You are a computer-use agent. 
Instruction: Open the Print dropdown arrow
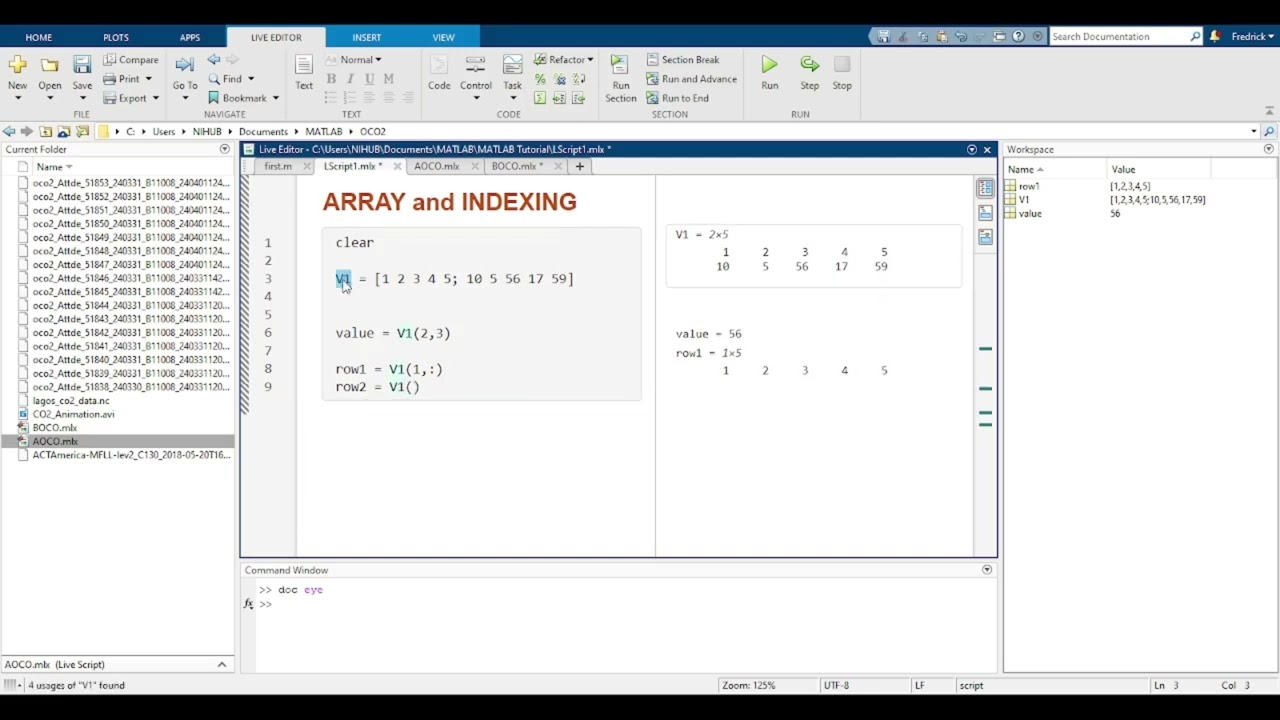pos(148,79)
